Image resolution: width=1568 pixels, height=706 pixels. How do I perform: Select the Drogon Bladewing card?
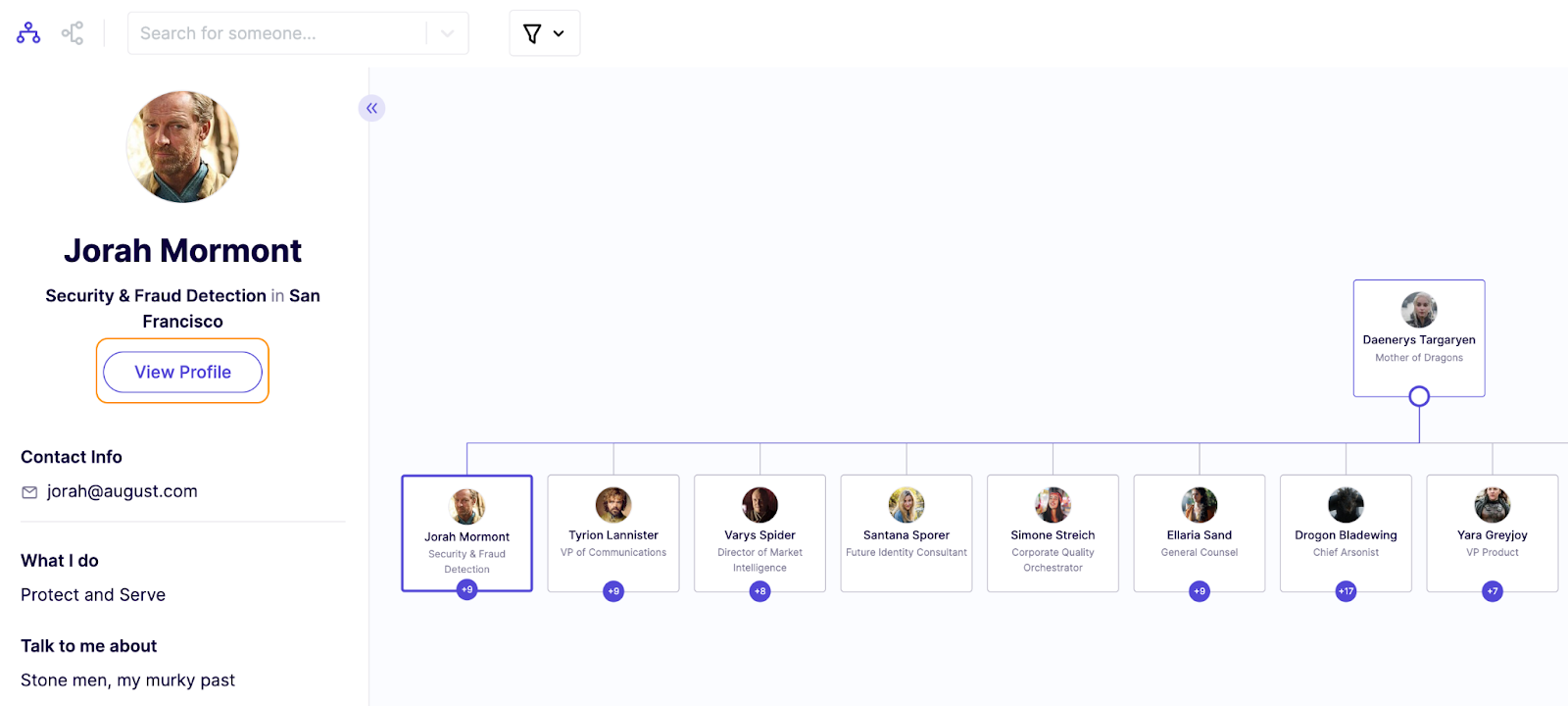[1346, 533]
